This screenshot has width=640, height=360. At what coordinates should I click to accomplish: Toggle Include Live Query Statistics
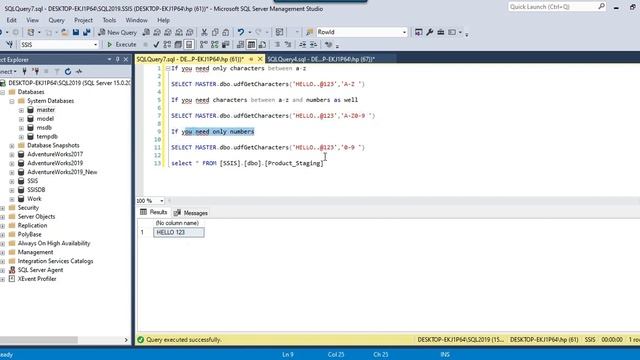coord(215,44)
